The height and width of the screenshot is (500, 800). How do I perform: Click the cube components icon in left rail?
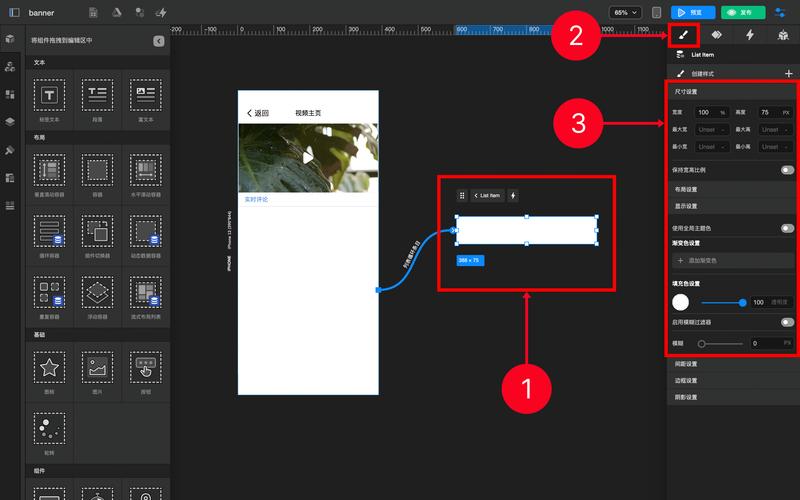coord(10,39)
